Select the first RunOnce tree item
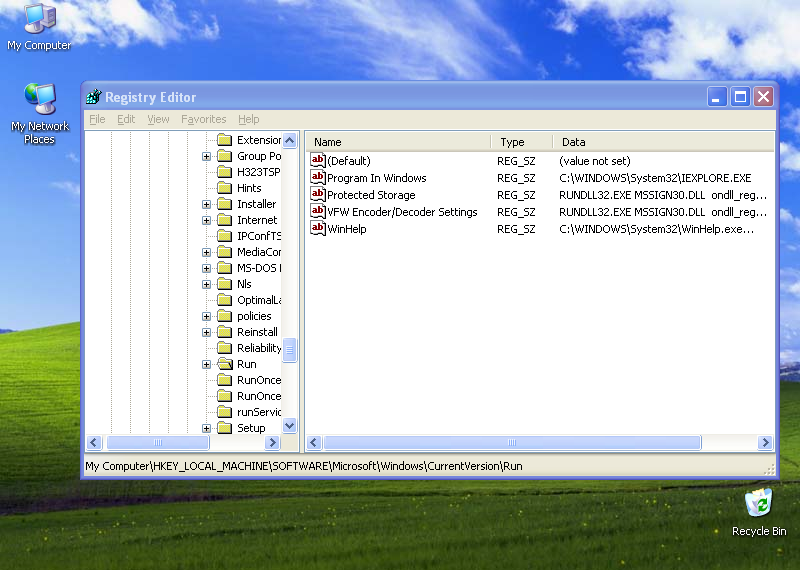 coord(259,380)
